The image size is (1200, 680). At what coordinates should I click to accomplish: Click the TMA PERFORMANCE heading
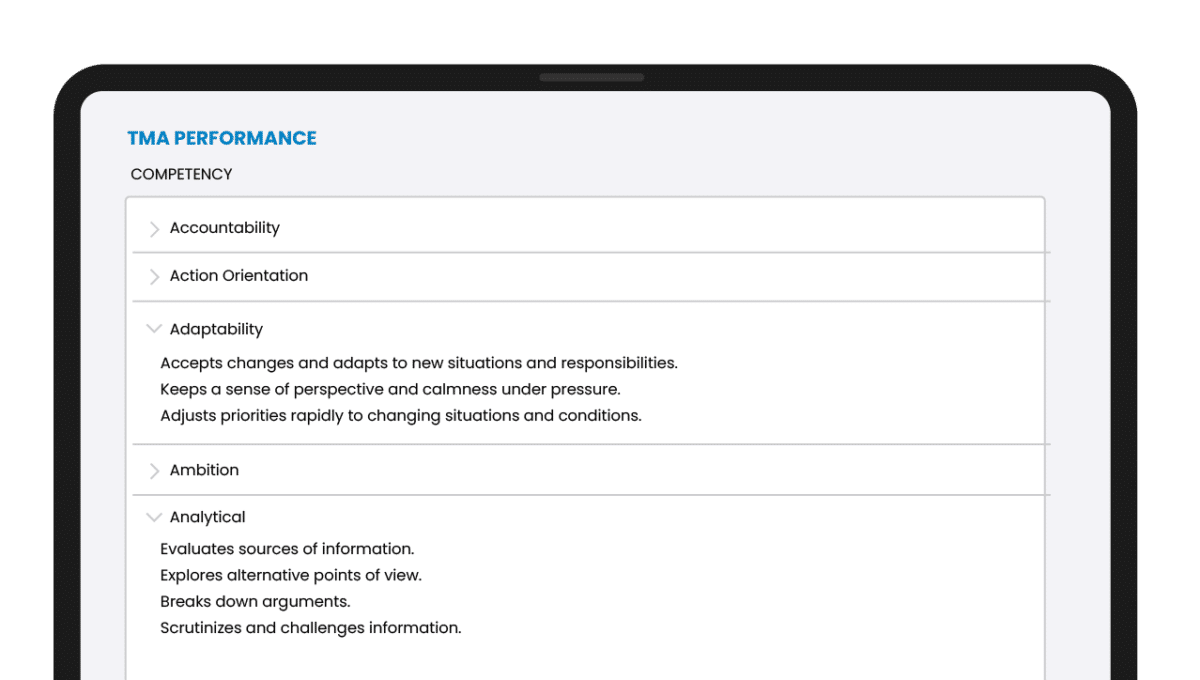click(x=222, y=137)
